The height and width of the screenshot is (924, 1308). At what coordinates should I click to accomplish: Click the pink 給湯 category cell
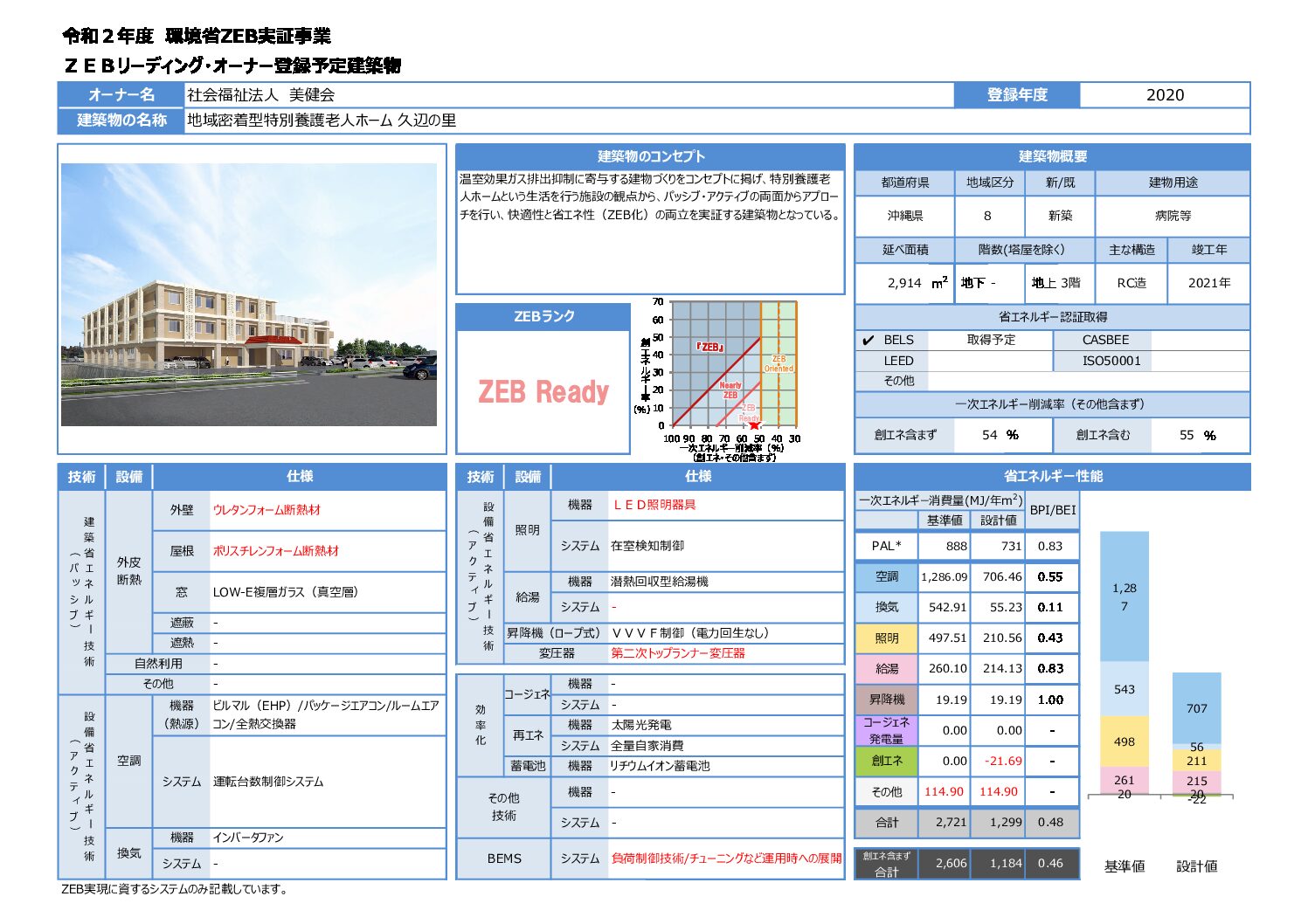coord(886,669)
